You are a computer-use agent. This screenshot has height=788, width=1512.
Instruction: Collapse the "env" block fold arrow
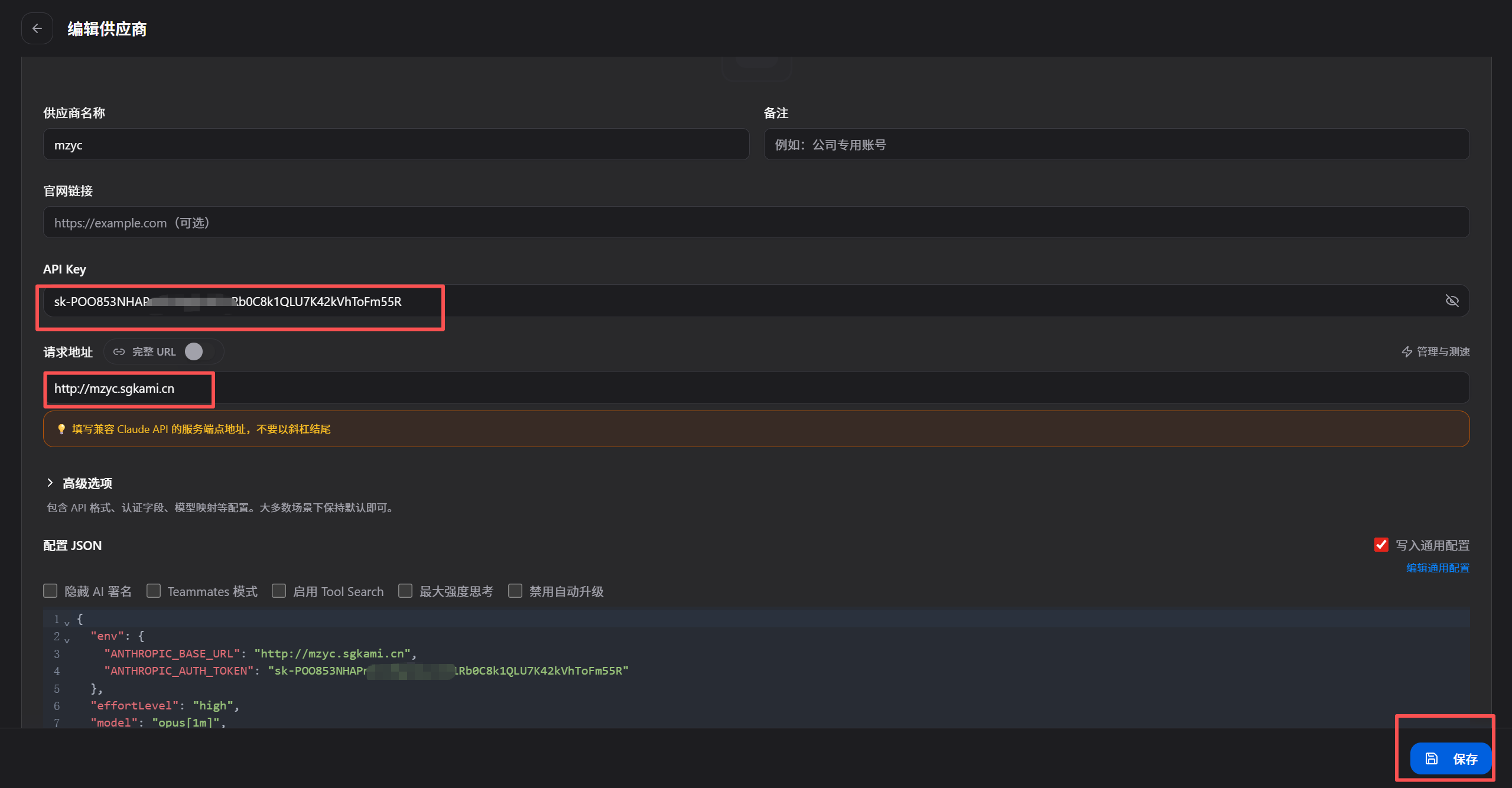[67, 640]
